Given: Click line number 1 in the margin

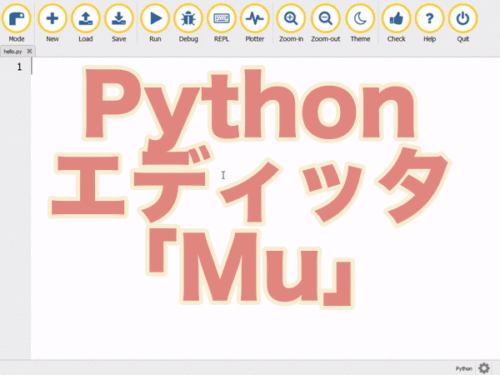Looking at the screenshot, I should click(x=19, y=67).
